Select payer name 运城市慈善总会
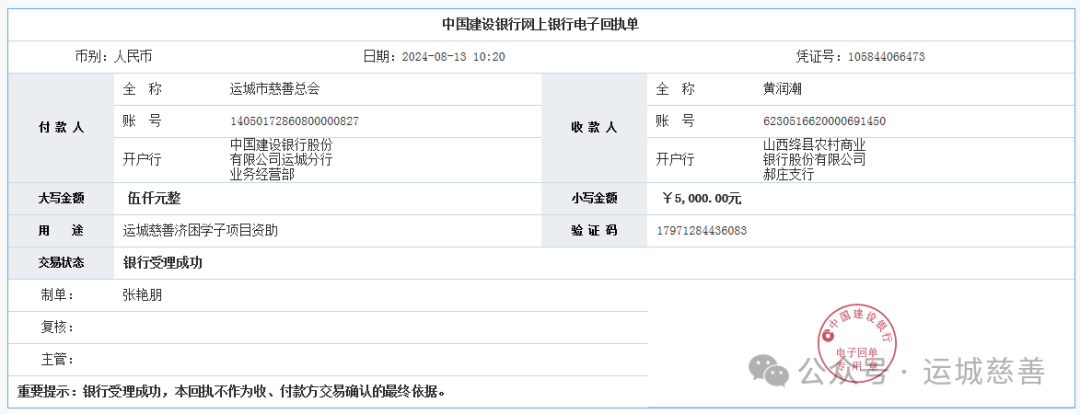This screenshot has width=1080, height=414. tap(274, 89)
